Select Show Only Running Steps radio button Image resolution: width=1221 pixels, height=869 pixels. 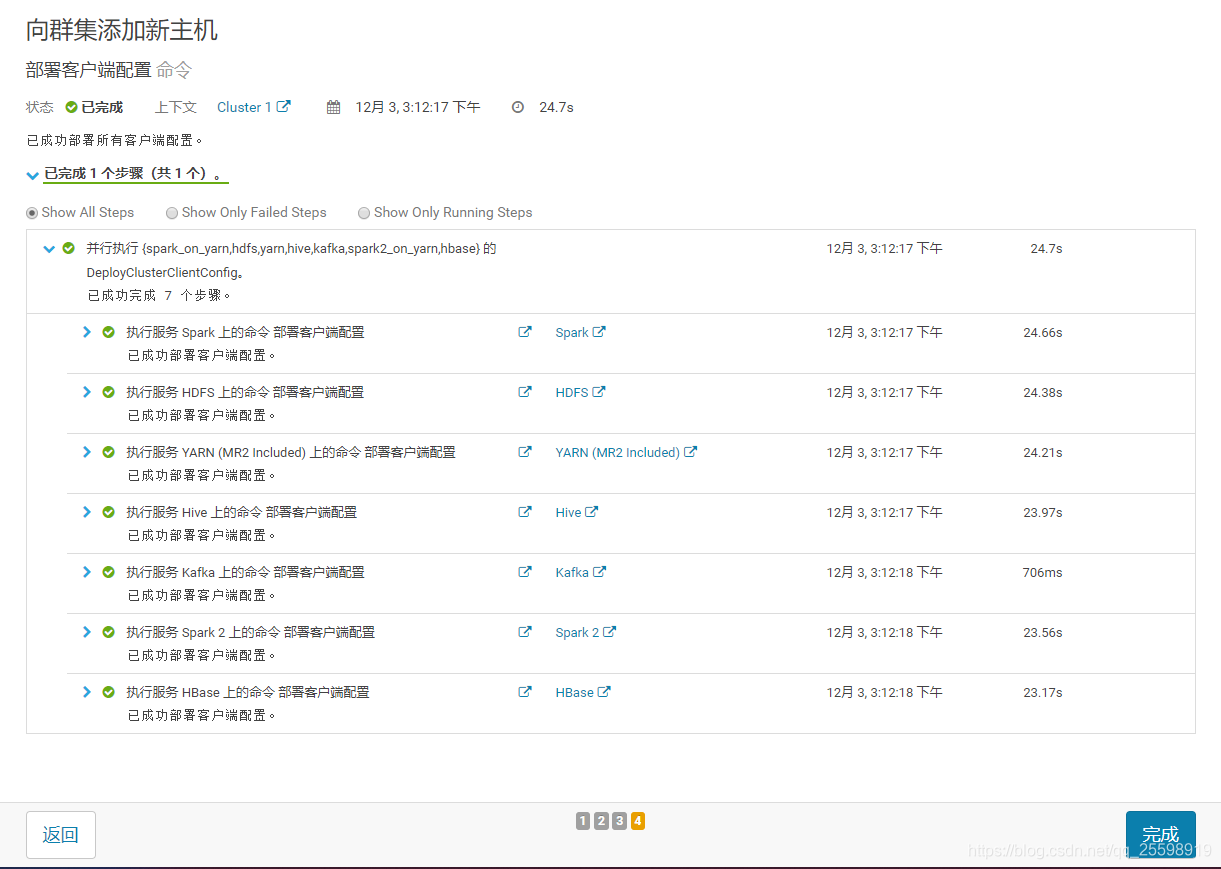point(364,213)
